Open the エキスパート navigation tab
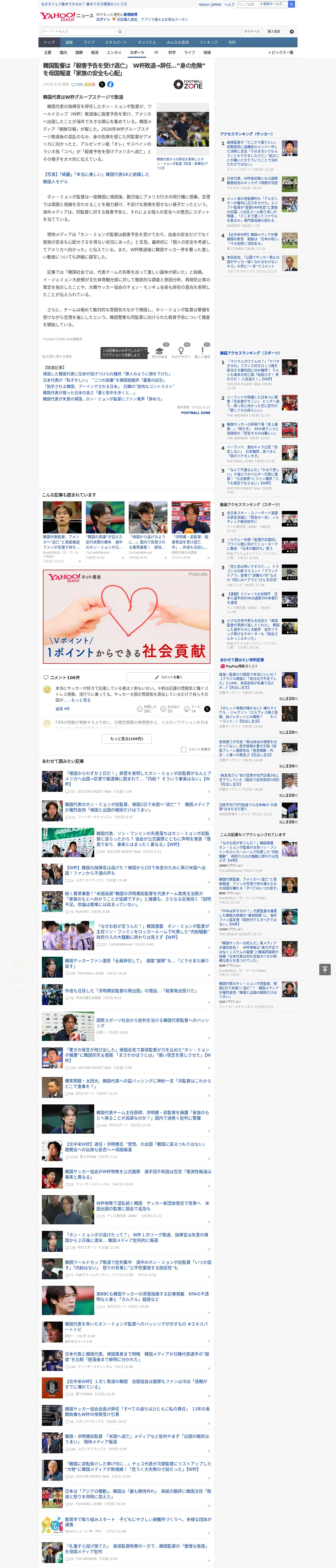Image resolution: width=336 pixels, height=1568 pixels. point(116,43)
